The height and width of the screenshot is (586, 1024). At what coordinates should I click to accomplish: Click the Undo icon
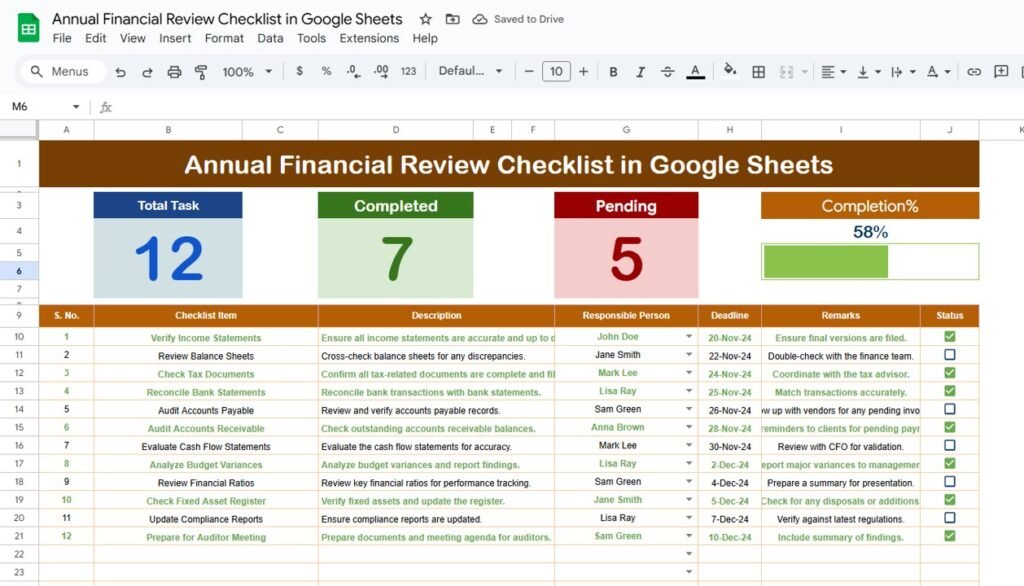118,71
